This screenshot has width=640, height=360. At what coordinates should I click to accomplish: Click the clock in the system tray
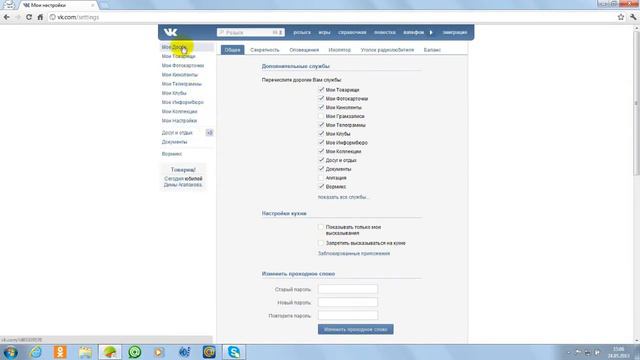(x=618, y=352)
